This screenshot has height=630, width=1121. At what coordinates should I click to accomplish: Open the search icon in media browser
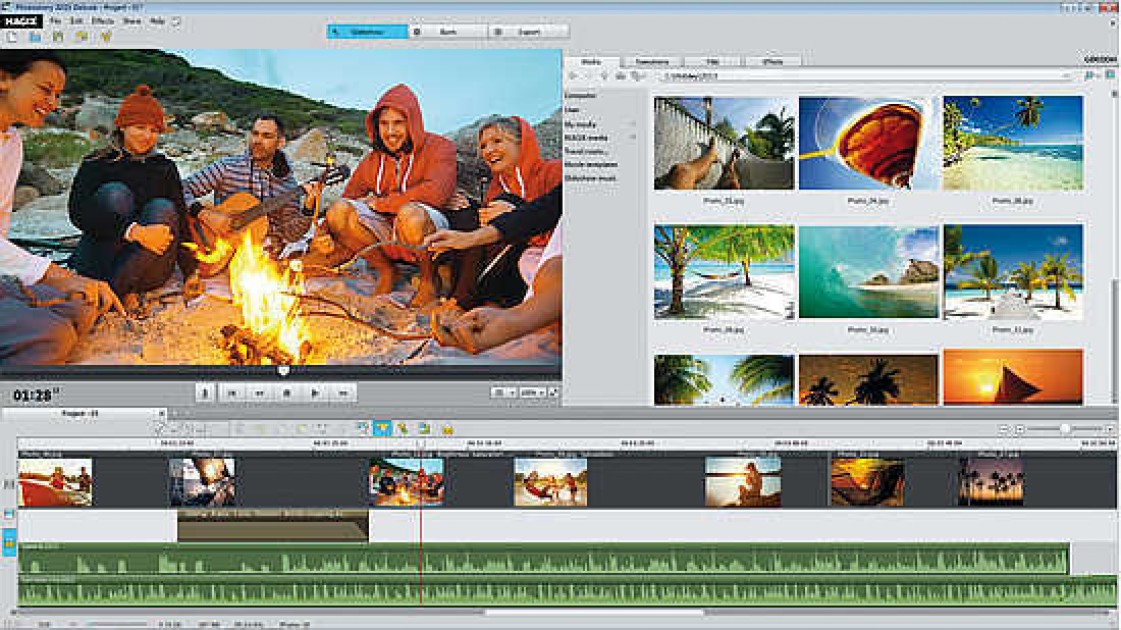coord(1090,76)
